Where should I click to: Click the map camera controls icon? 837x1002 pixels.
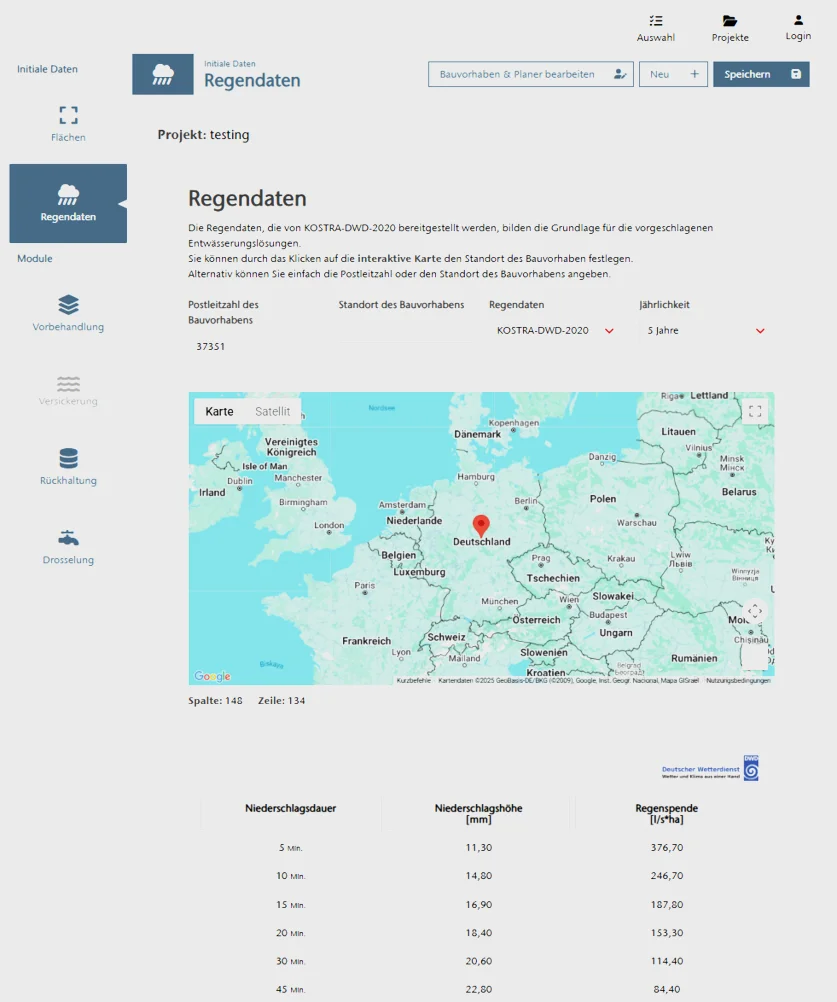pyautogui.click(x=755, y=611)
